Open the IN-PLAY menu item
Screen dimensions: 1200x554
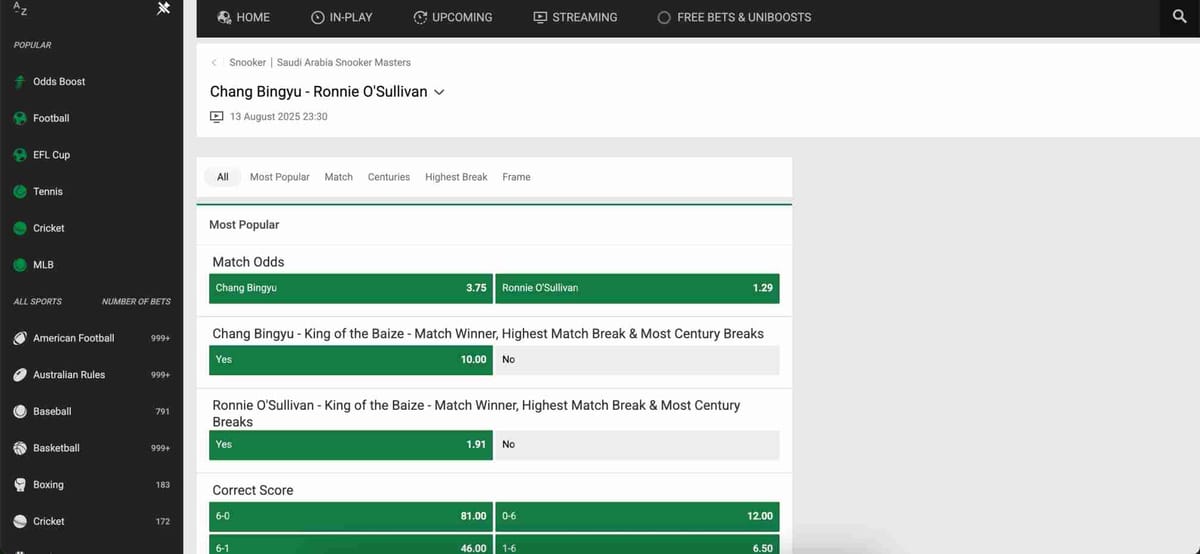[x=342, y=17]
